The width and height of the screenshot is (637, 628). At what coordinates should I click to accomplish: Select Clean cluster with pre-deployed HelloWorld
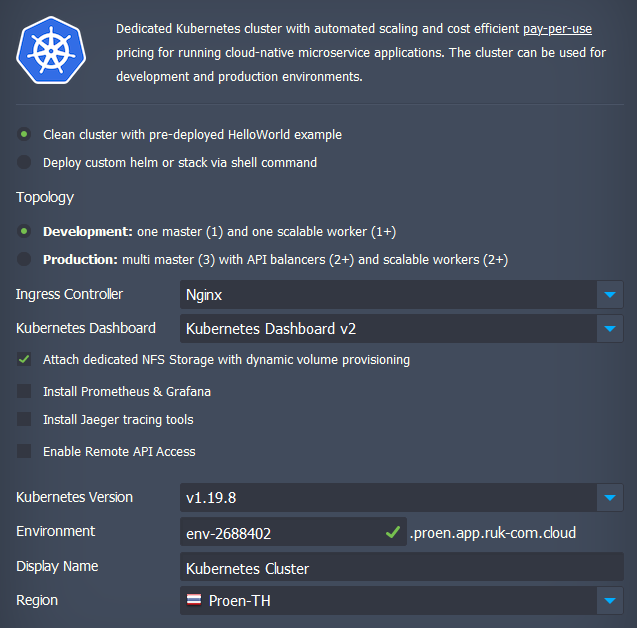pos(24,134)
